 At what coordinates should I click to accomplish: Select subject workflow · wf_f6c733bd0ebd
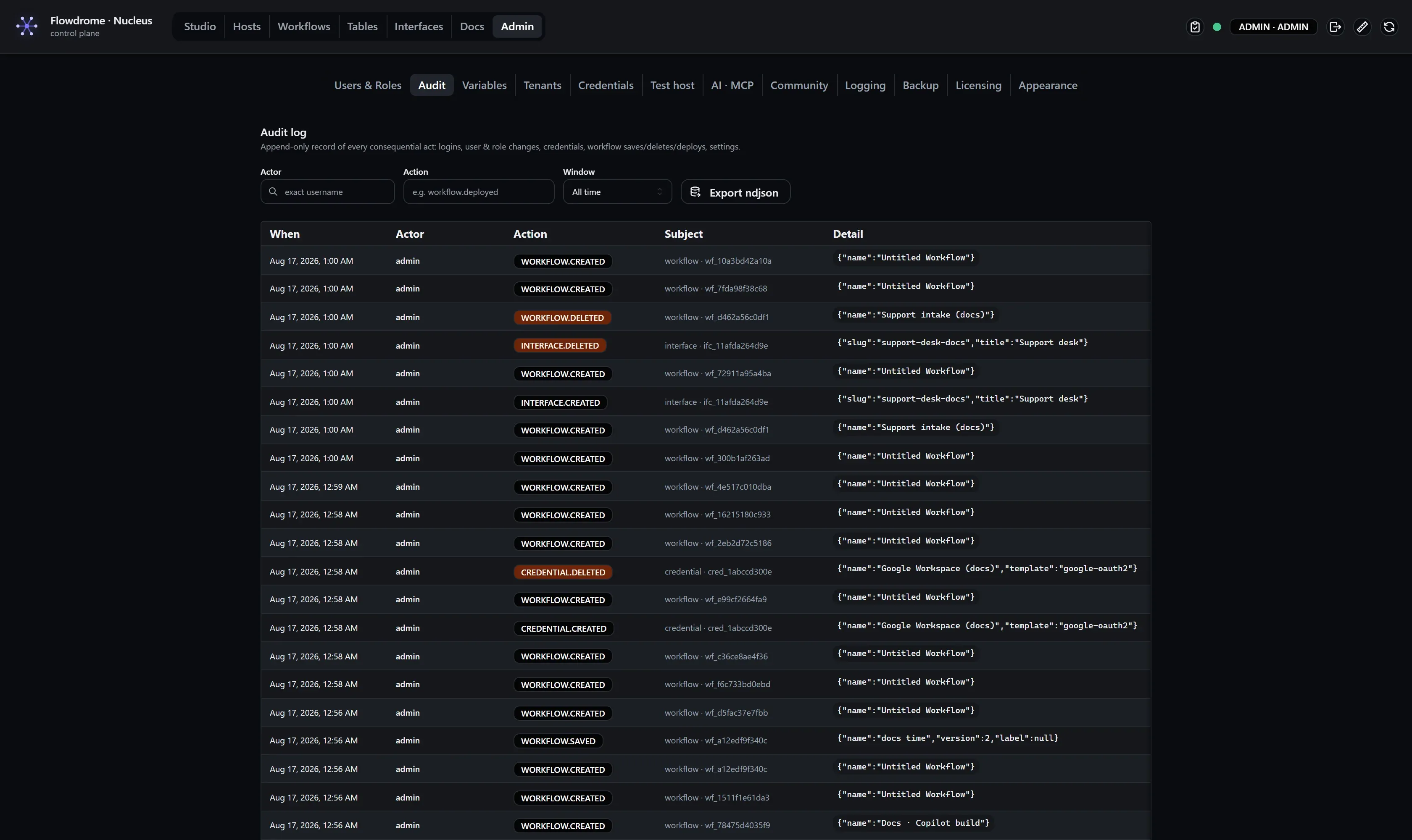[717, 684]
